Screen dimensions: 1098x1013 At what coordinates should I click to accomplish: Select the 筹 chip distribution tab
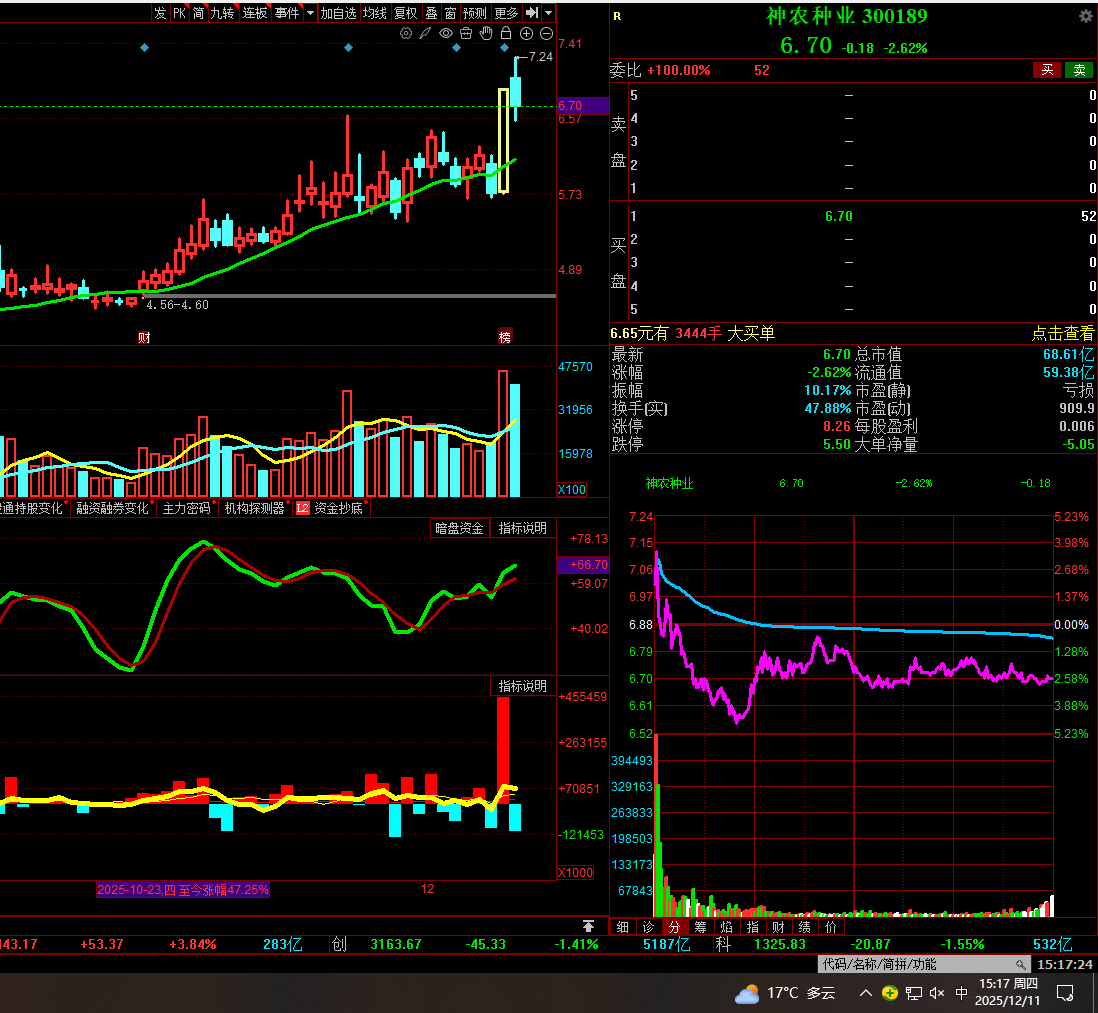click(700, 927)
